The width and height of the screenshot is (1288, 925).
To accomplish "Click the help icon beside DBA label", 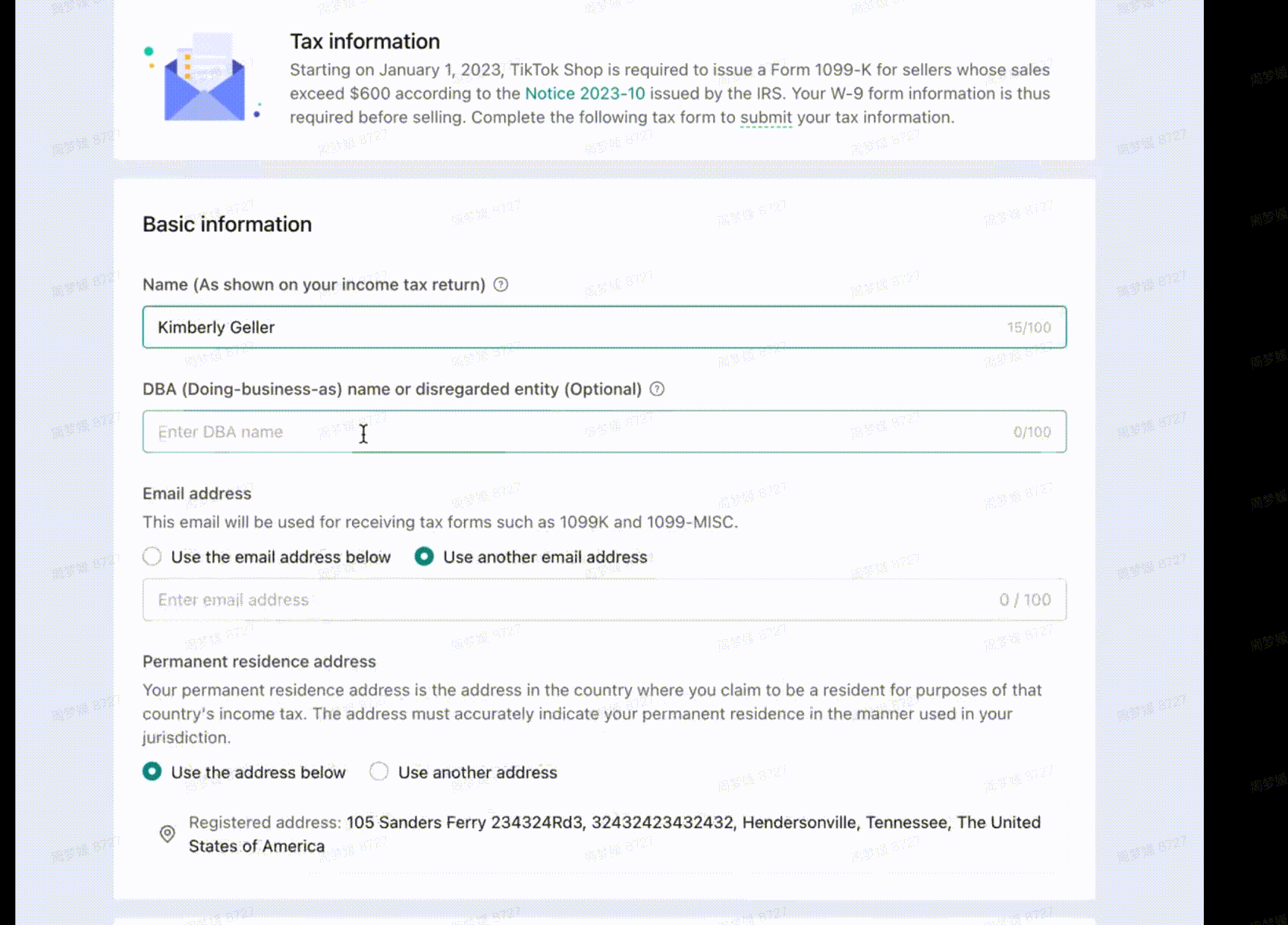I will click(x=657, y=389).
